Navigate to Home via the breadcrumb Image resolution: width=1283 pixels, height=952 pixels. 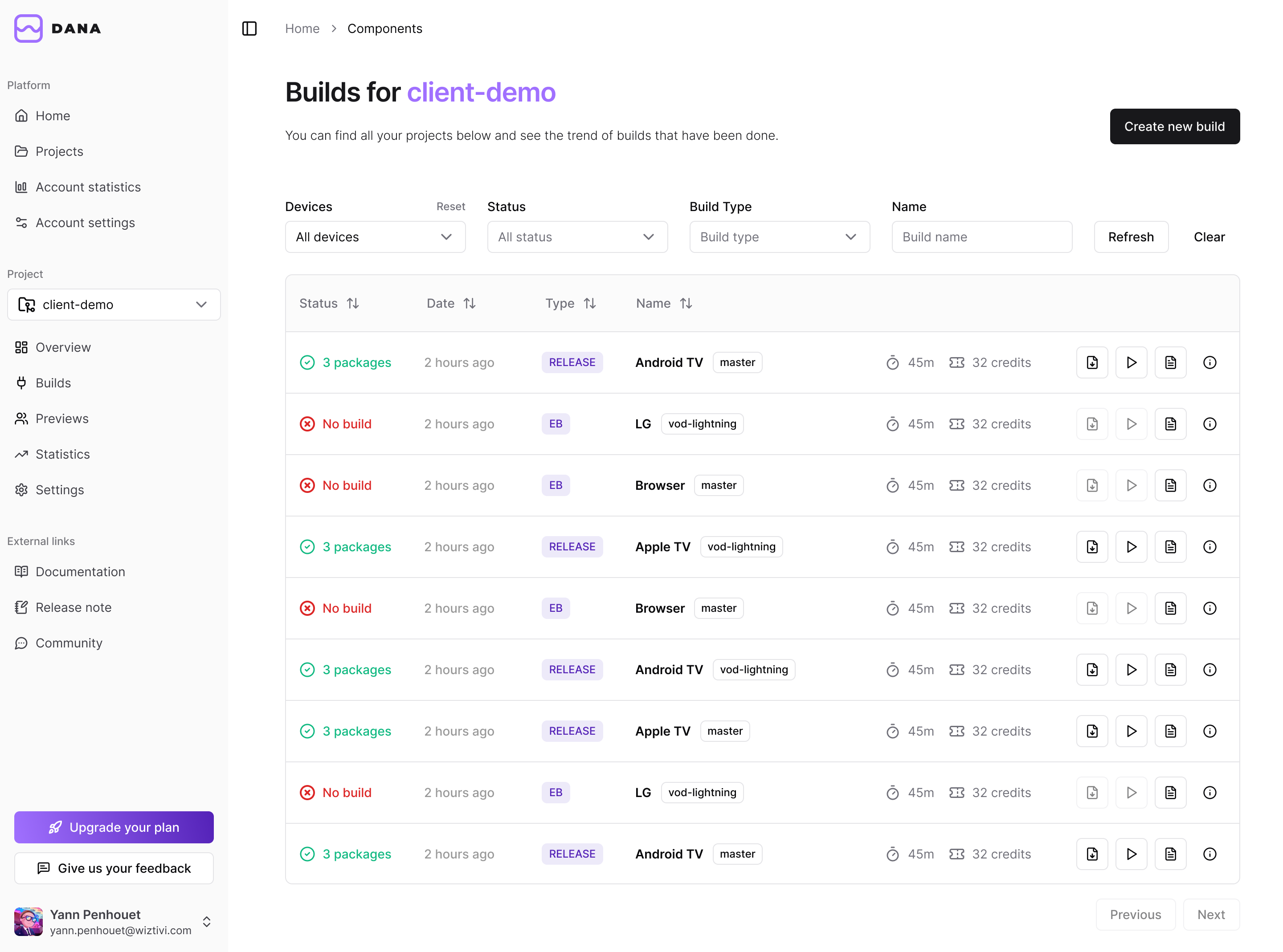click(x=302, y=28)
